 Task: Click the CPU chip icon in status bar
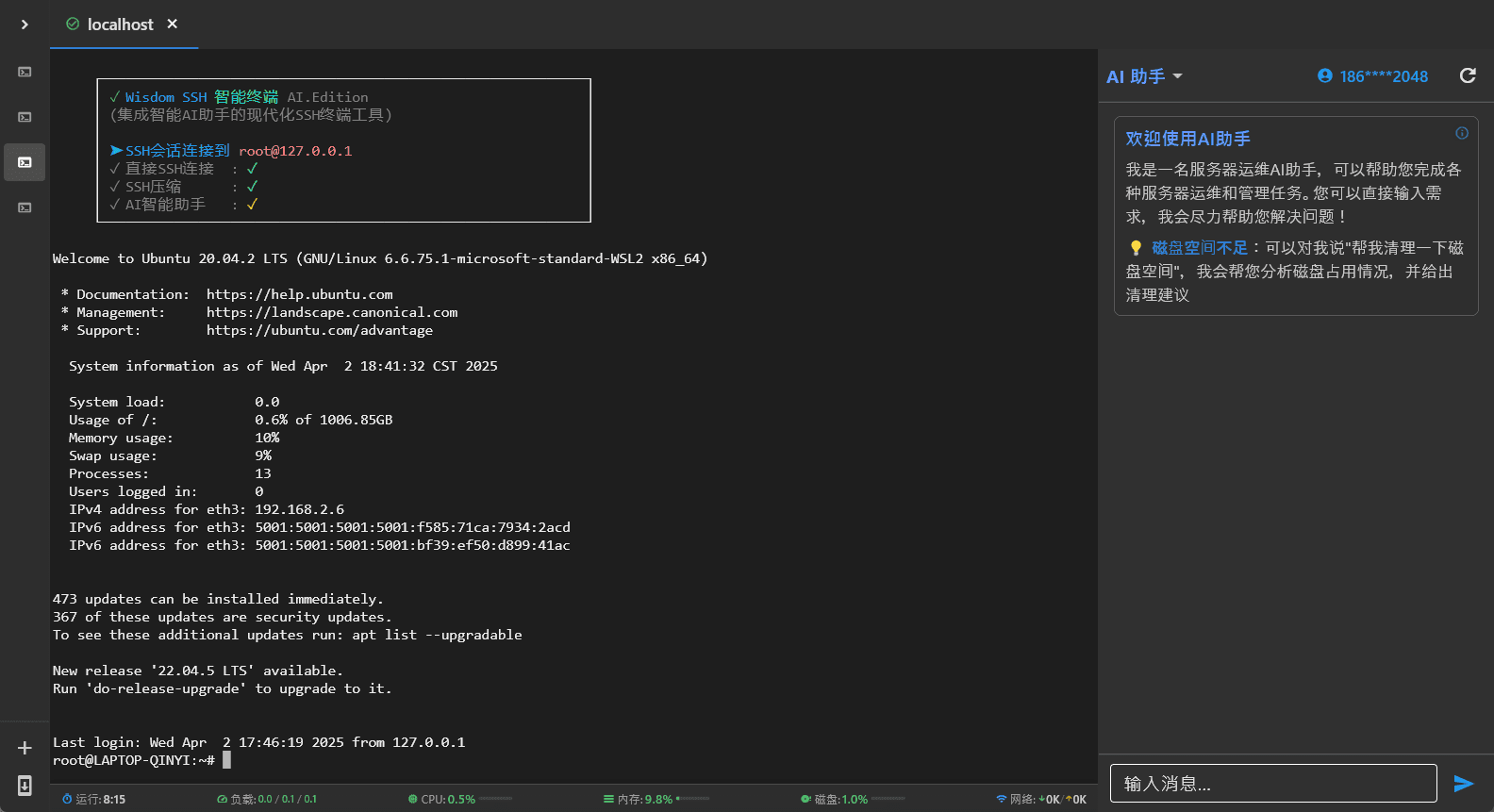click(x=413, y=799)
